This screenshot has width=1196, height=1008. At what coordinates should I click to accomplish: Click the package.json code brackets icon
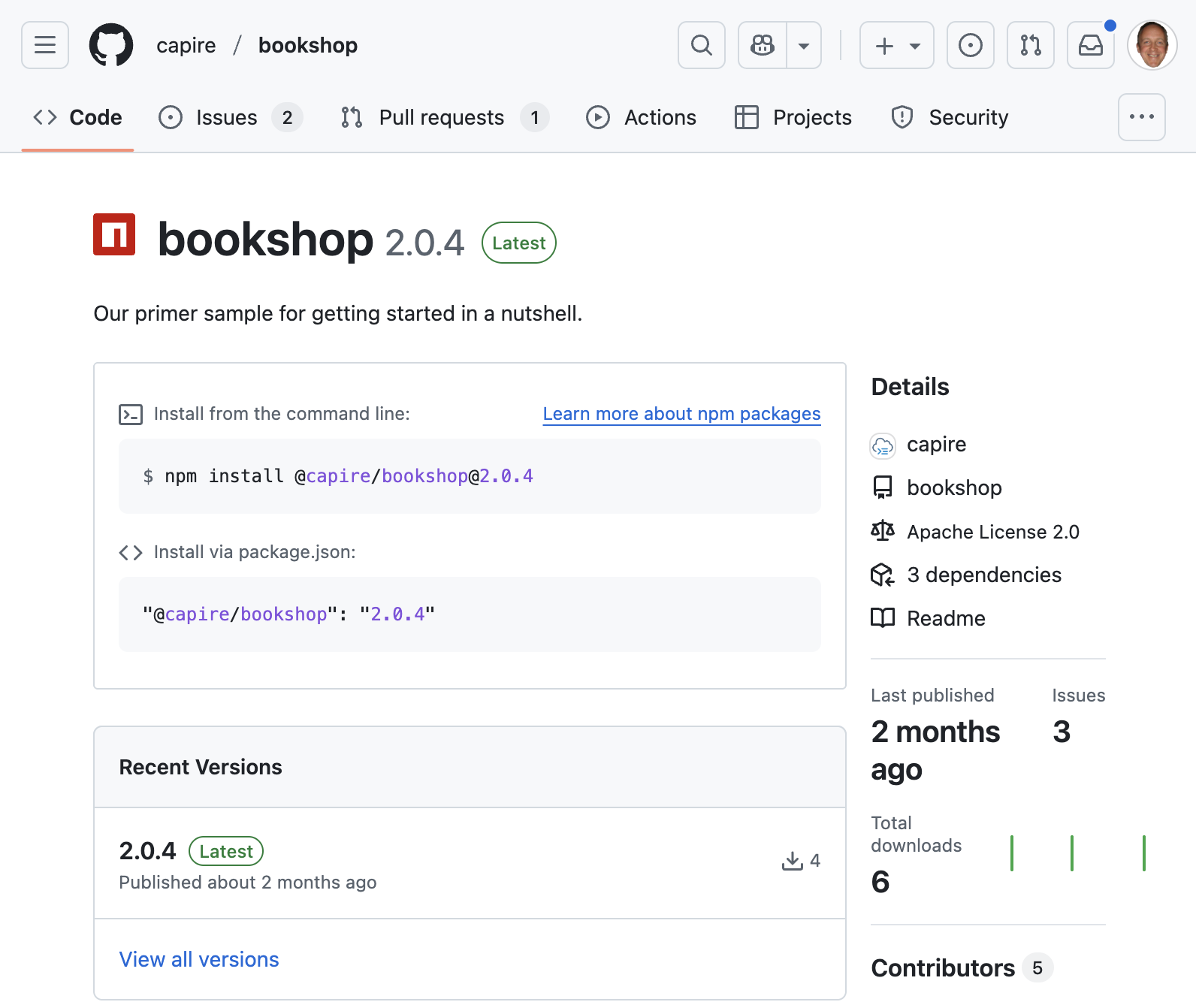[x=131, y=553]
